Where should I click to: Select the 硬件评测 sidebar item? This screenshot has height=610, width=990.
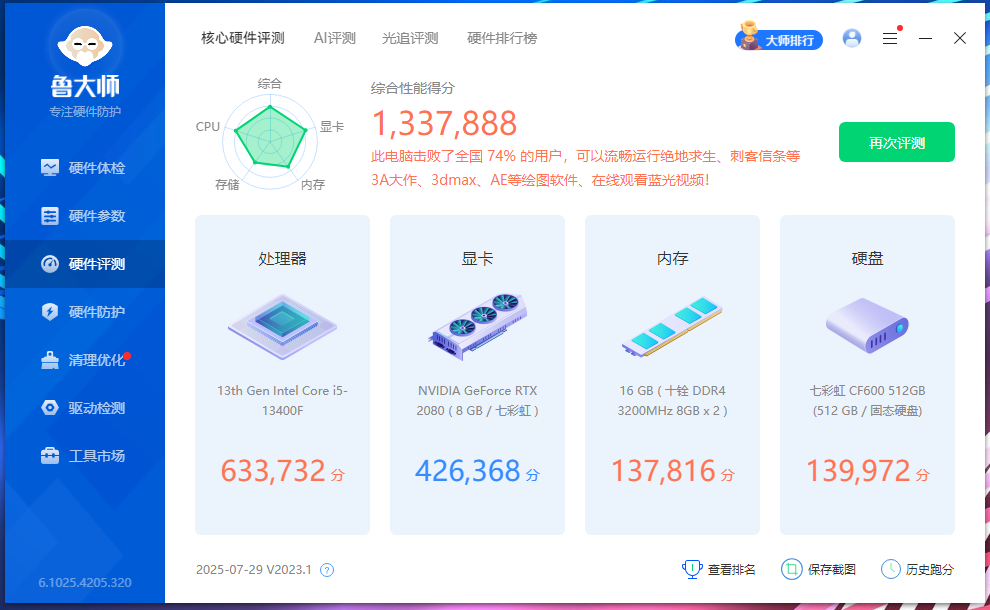coord(85,263)
